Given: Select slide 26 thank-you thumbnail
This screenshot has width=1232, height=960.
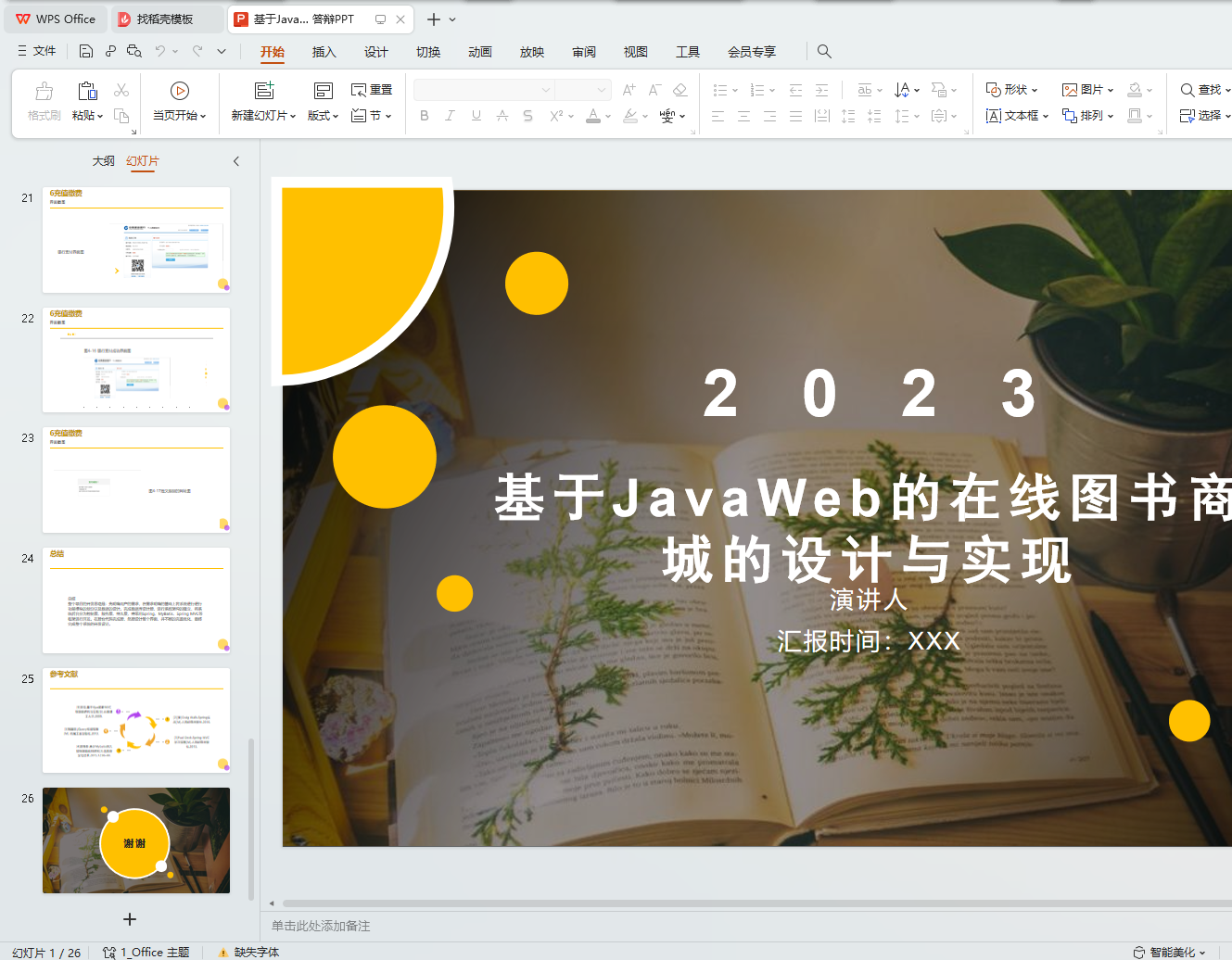Looking at the screenshot, I should click(136, 840).
